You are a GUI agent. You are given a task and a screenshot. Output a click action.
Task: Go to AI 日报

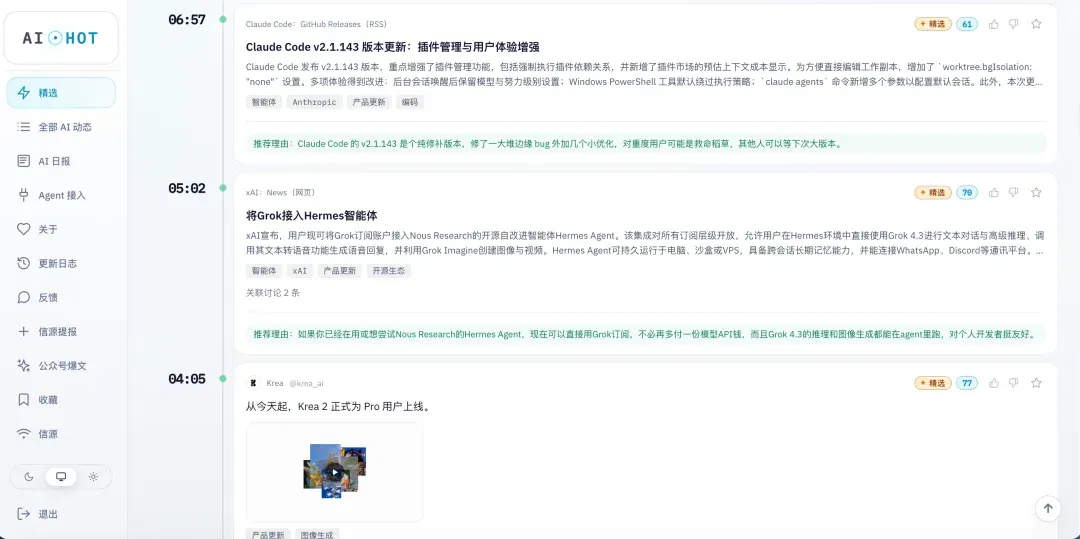61,161
